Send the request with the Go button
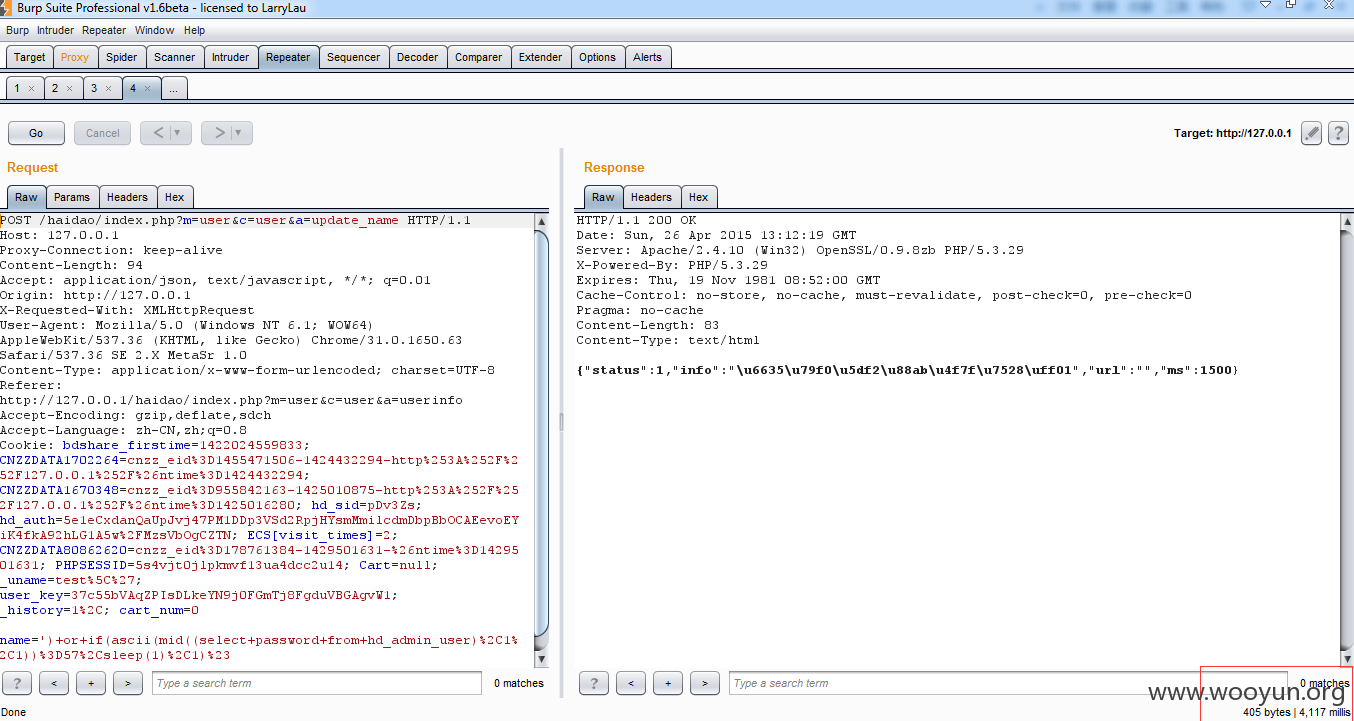The height and width of the screenshot is (721, 1354). pyautogui.click(x=36, y=133)
